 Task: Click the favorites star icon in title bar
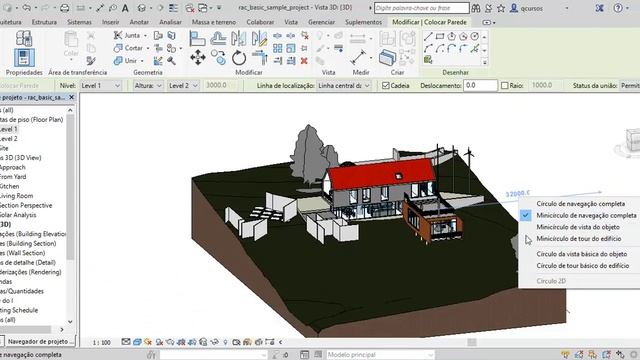[x=501, y=8]
